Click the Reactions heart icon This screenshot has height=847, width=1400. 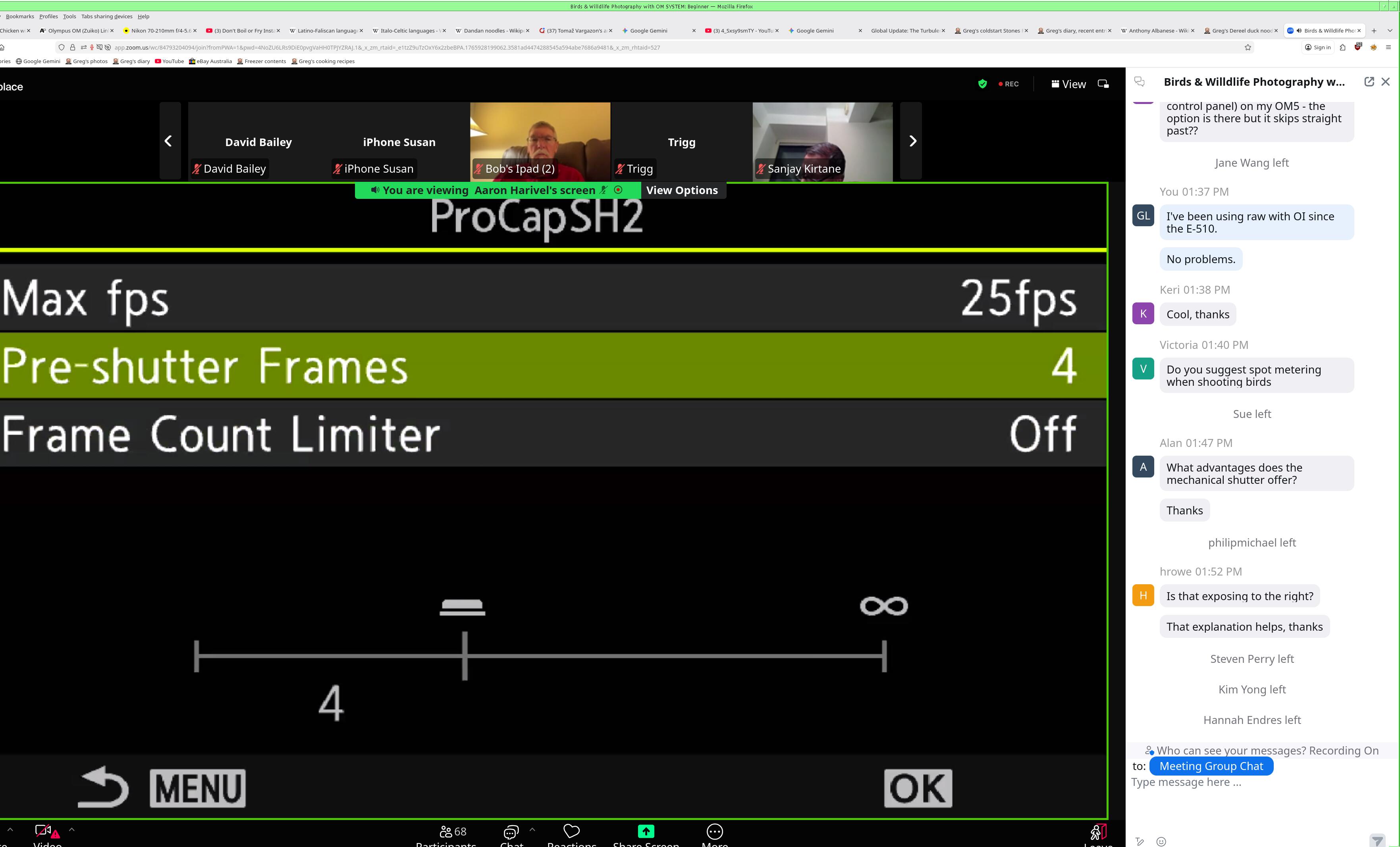(571, 831)
